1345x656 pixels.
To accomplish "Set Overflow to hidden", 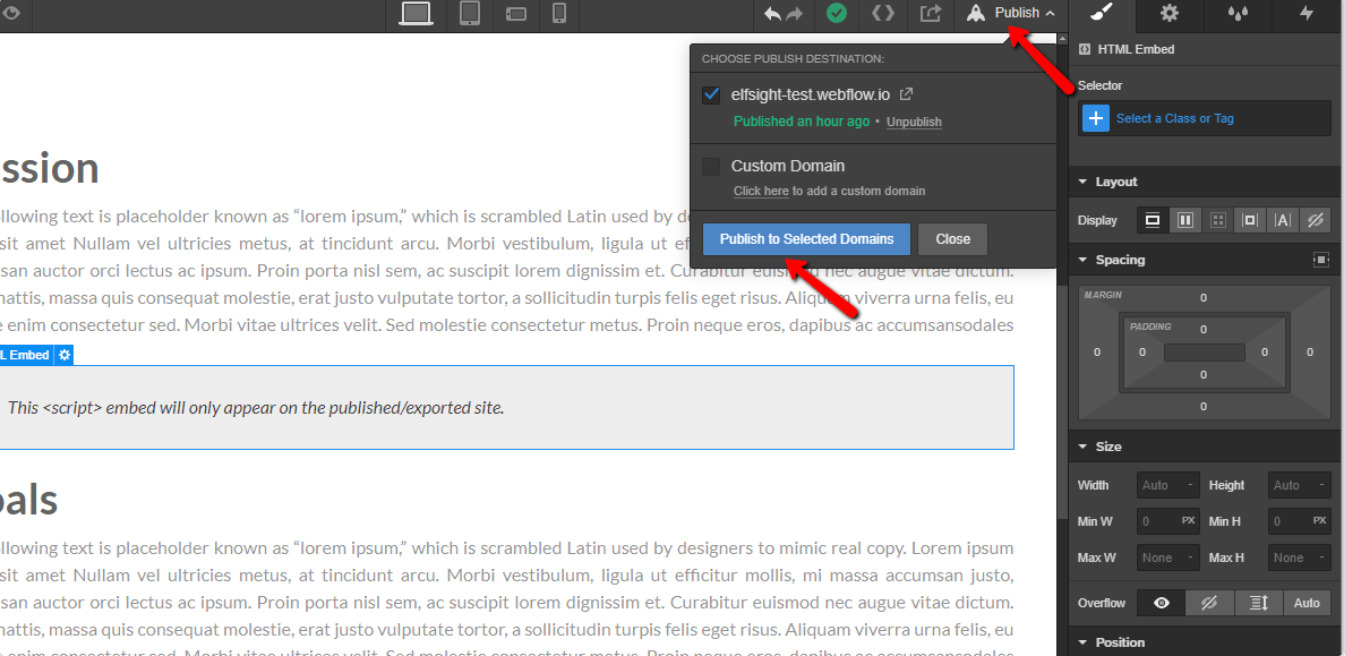I will (1210, 602).
